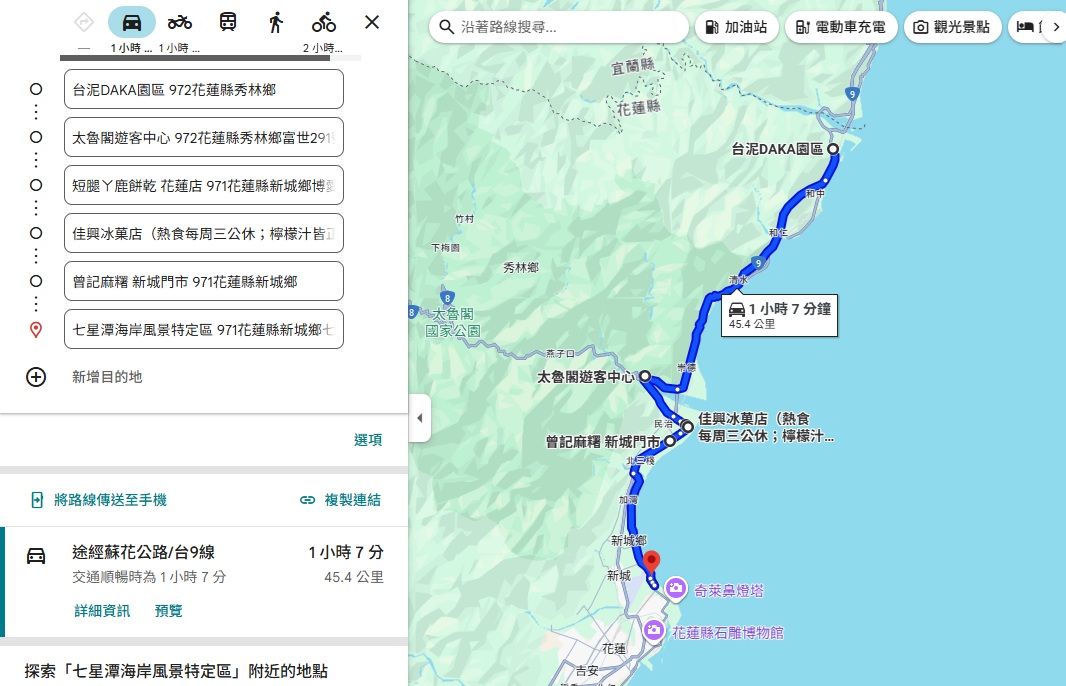
Task: Switch to motorcycle travel mode
Action: (179, 22)
